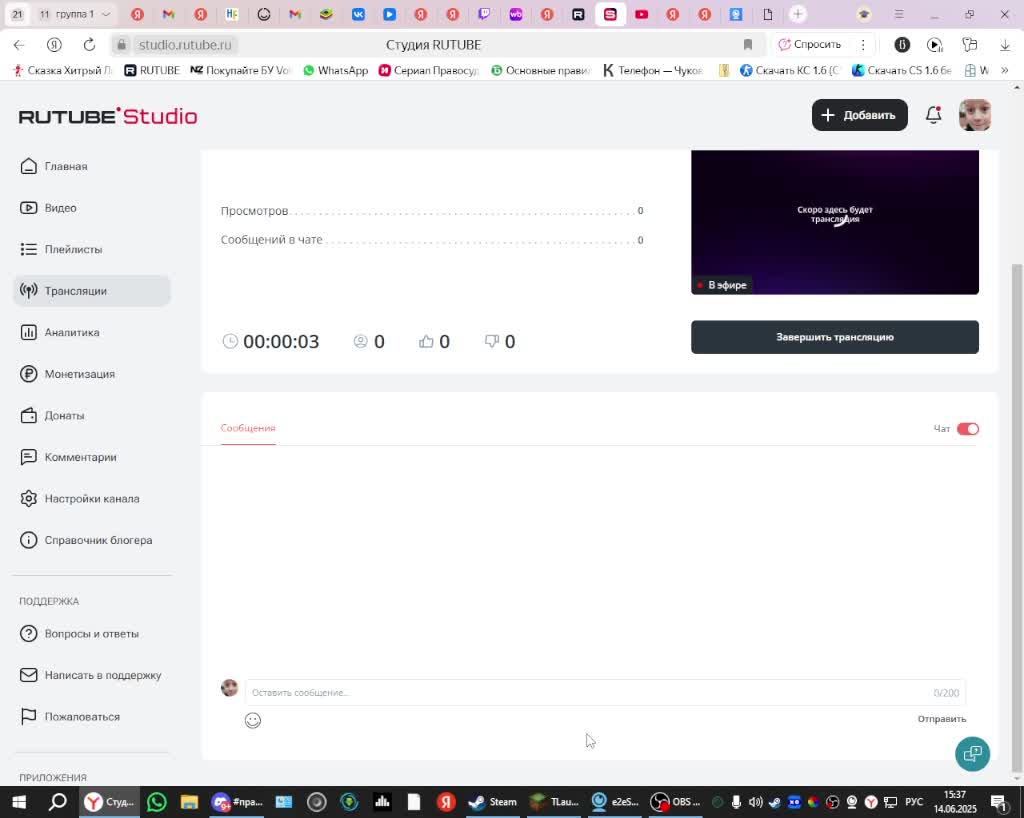This screenshot has width=1024, height=818.
Task: Click the thumbs-up likes counter icon
Action: [426, 341]
